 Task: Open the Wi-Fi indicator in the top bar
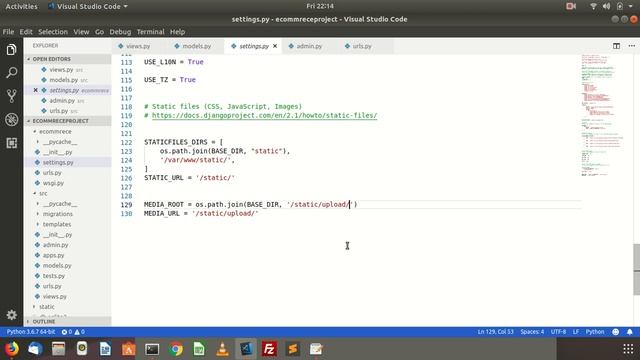[x=593, y=6]
